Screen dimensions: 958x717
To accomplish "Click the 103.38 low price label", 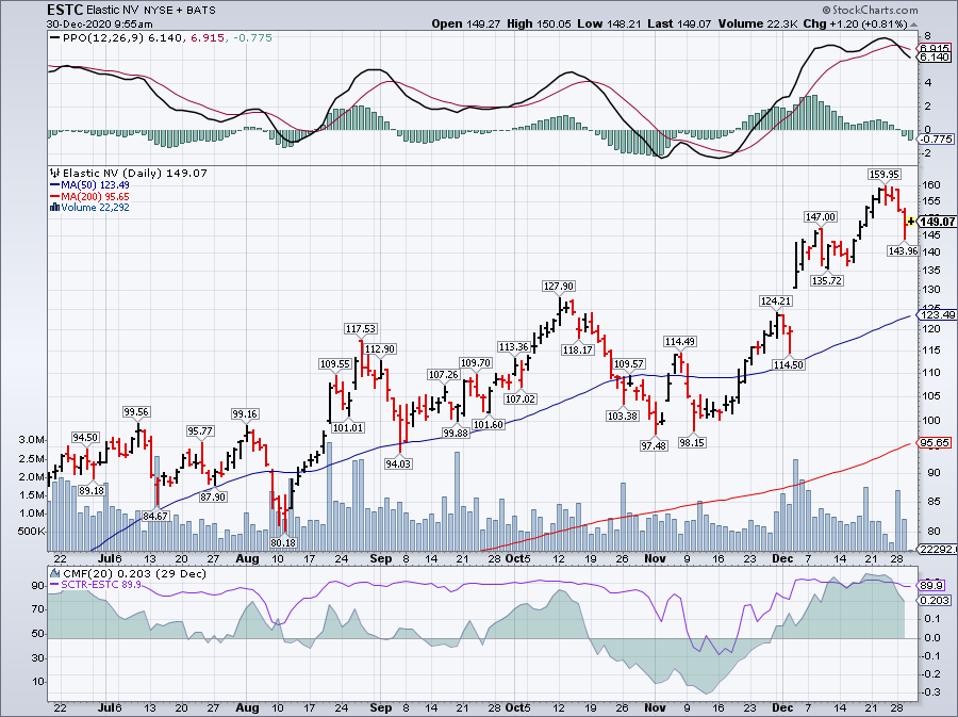I will (623, 415).
